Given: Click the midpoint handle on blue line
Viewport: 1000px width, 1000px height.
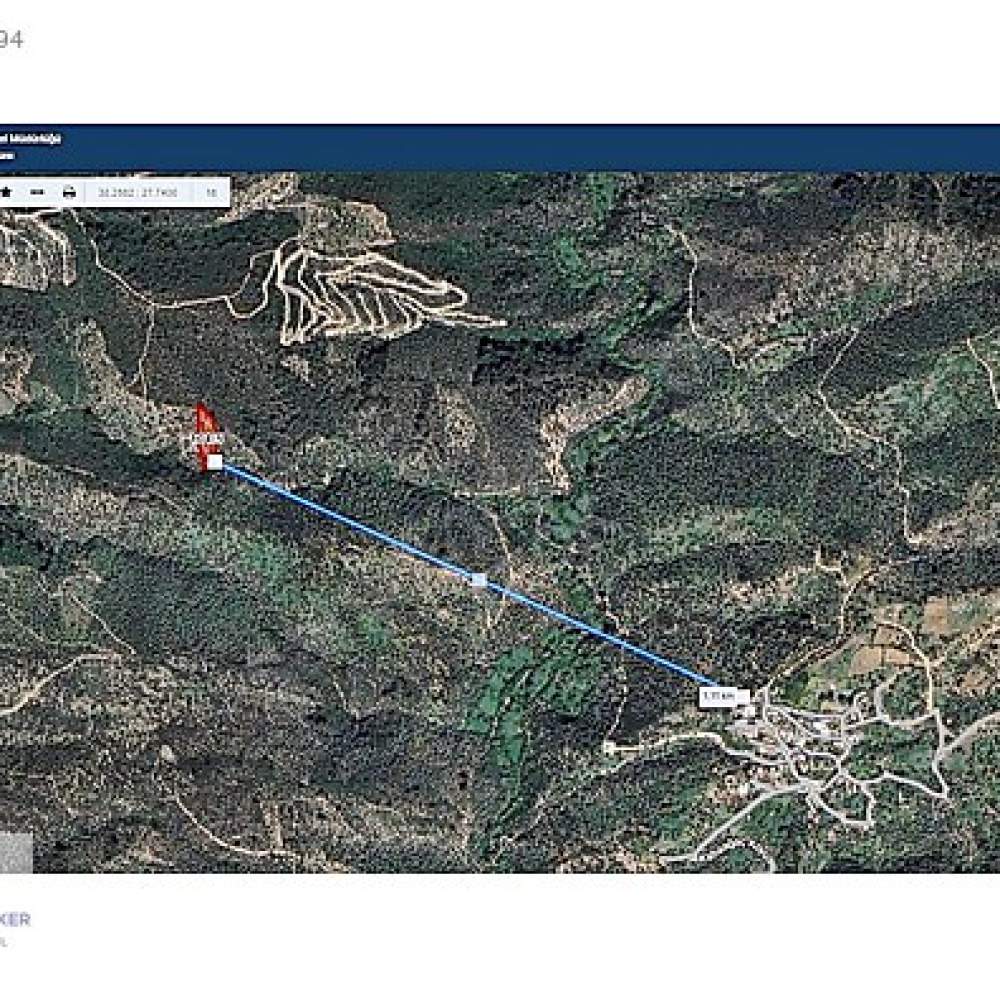Looking at the screenshot, I should click(x=478, y=580).
